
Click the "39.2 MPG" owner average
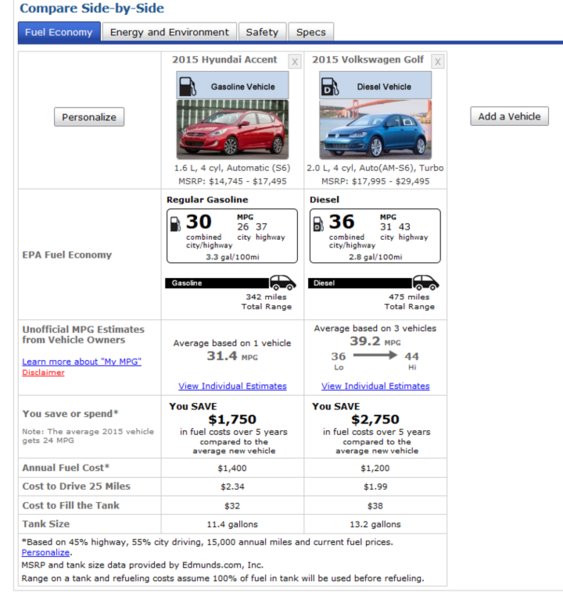pos(375,341)
